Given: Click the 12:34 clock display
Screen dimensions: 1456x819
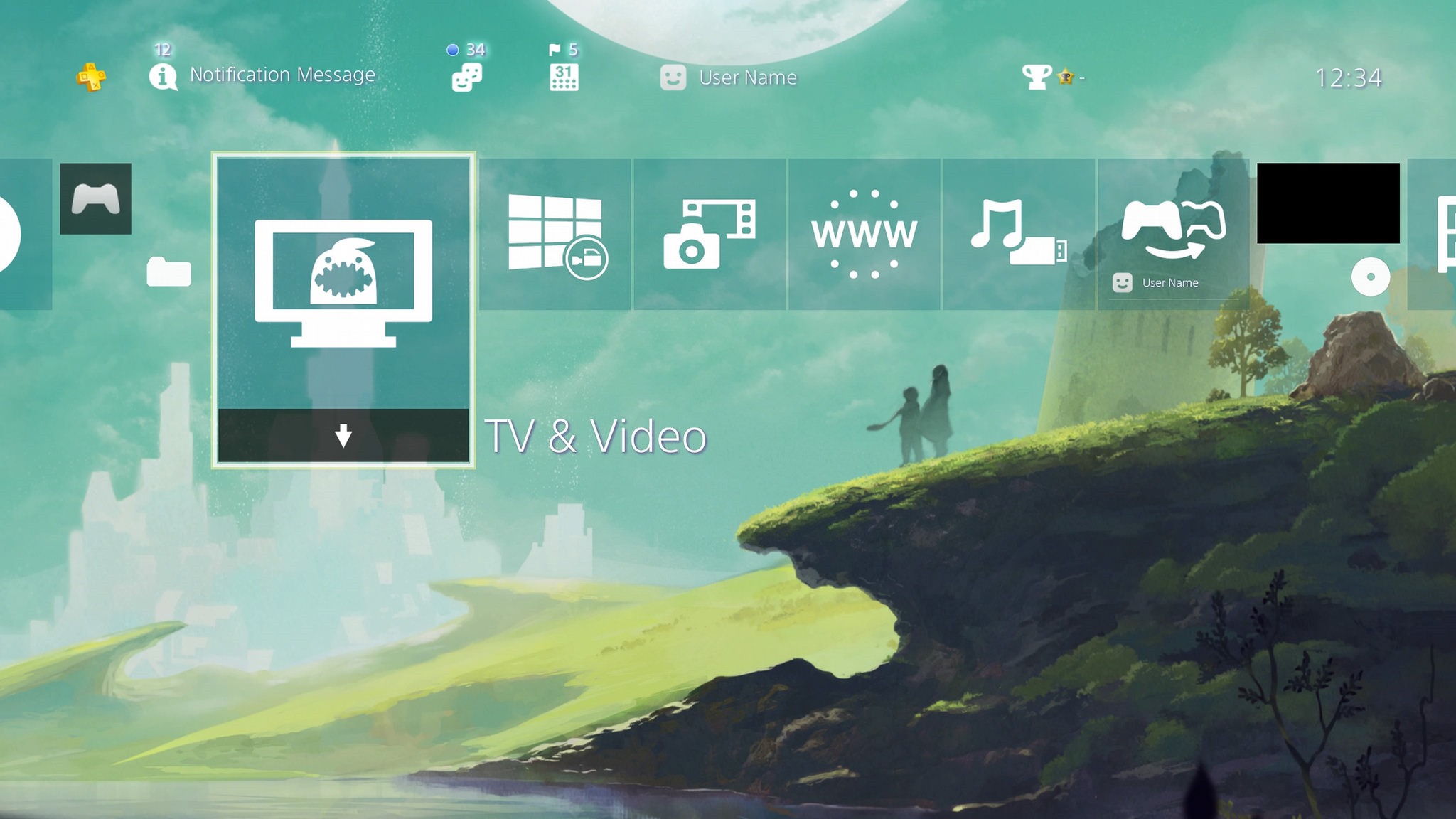Looking at the screenshot, I should [1348, 77].
